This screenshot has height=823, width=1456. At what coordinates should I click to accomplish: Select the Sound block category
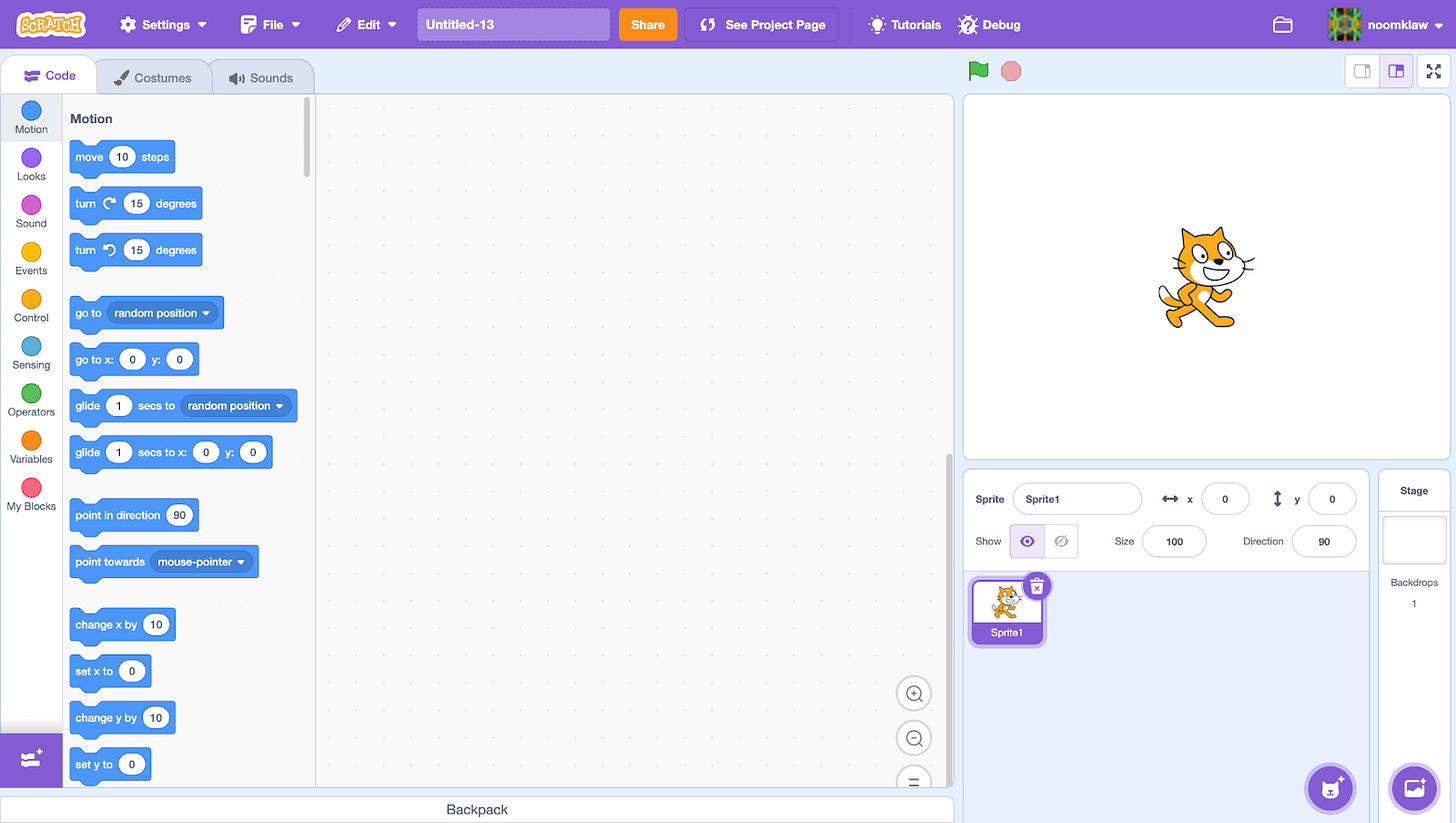tap(31, 212)
